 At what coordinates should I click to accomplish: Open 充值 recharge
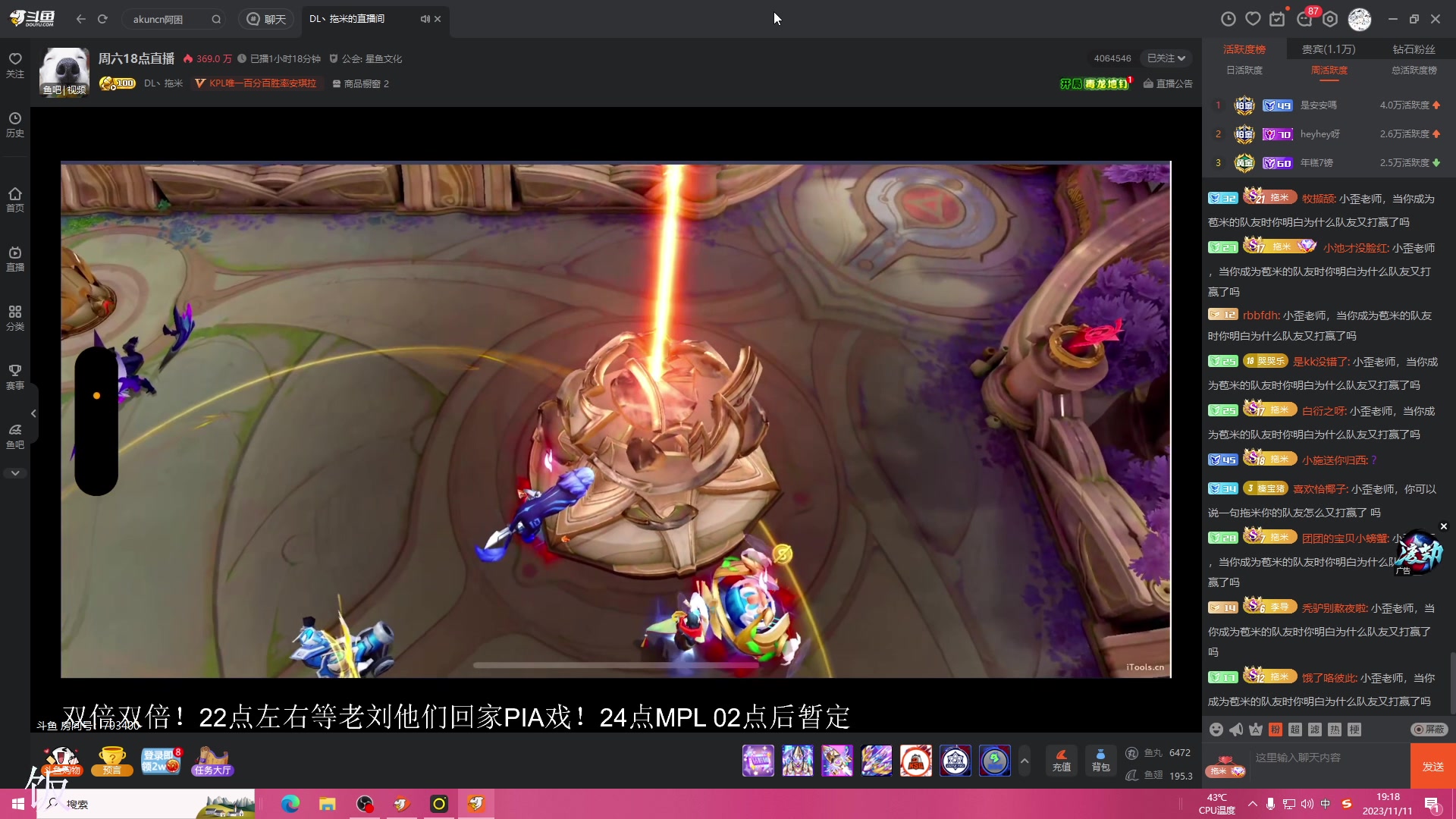coord(1062,761)
